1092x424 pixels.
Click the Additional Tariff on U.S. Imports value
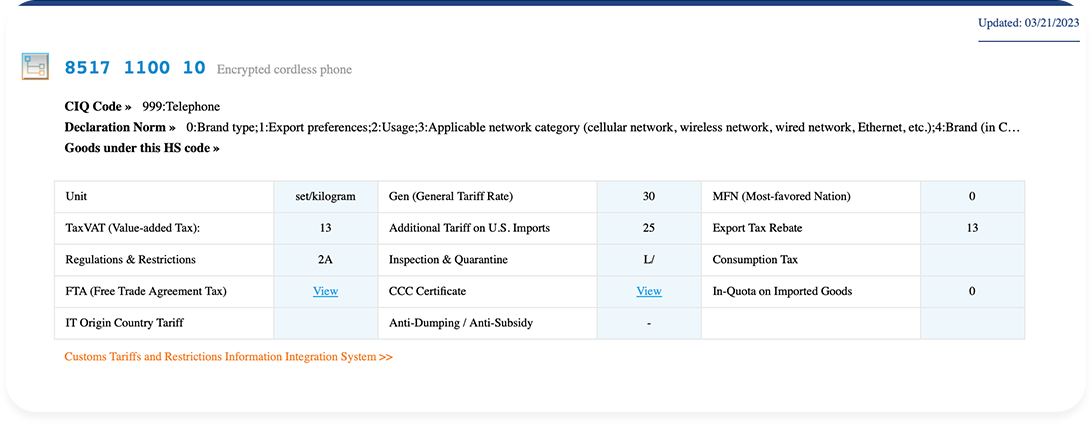[x=649, y=228]
